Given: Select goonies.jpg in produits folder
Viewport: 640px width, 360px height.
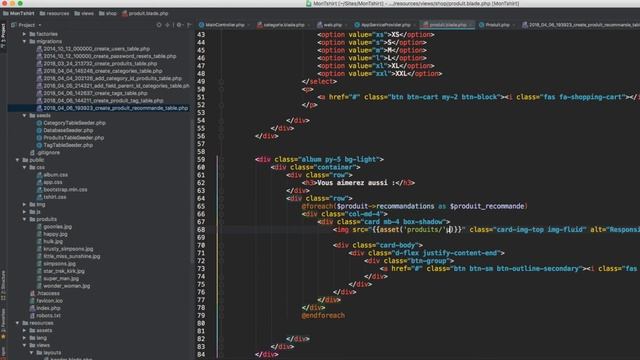Looking at the screenshot, I should (x=54, y=227).
